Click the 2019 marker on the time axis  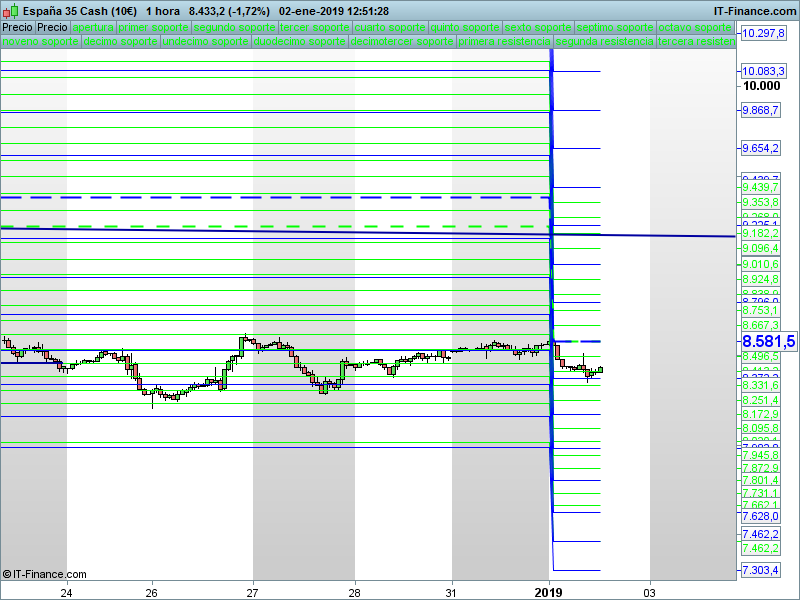point(548,593)
